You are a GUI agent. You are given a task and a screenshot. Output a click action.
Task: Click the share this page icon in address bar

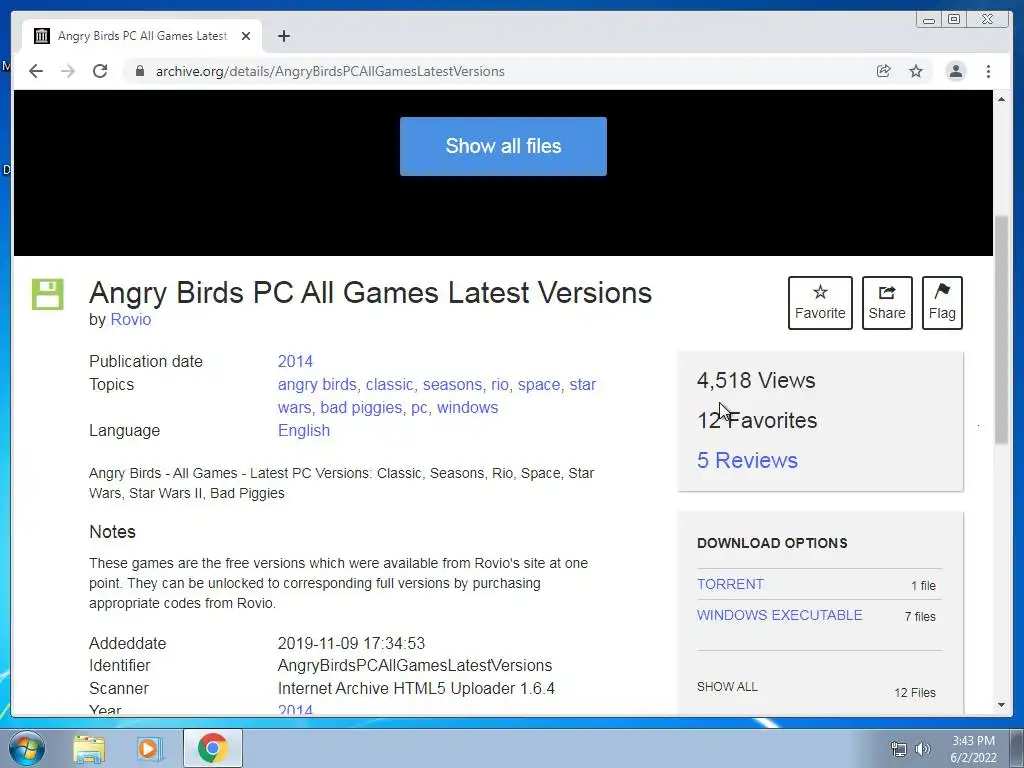tap(884, 71)
